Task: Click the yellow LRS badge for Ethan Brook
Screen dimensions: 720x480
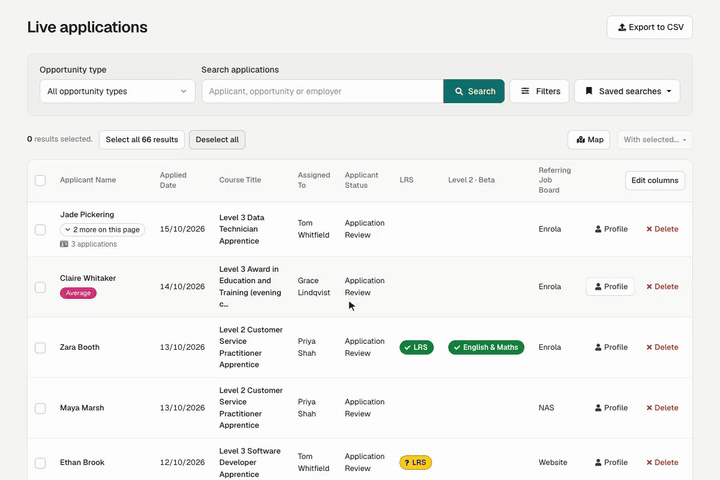Action: pos(416,463)
